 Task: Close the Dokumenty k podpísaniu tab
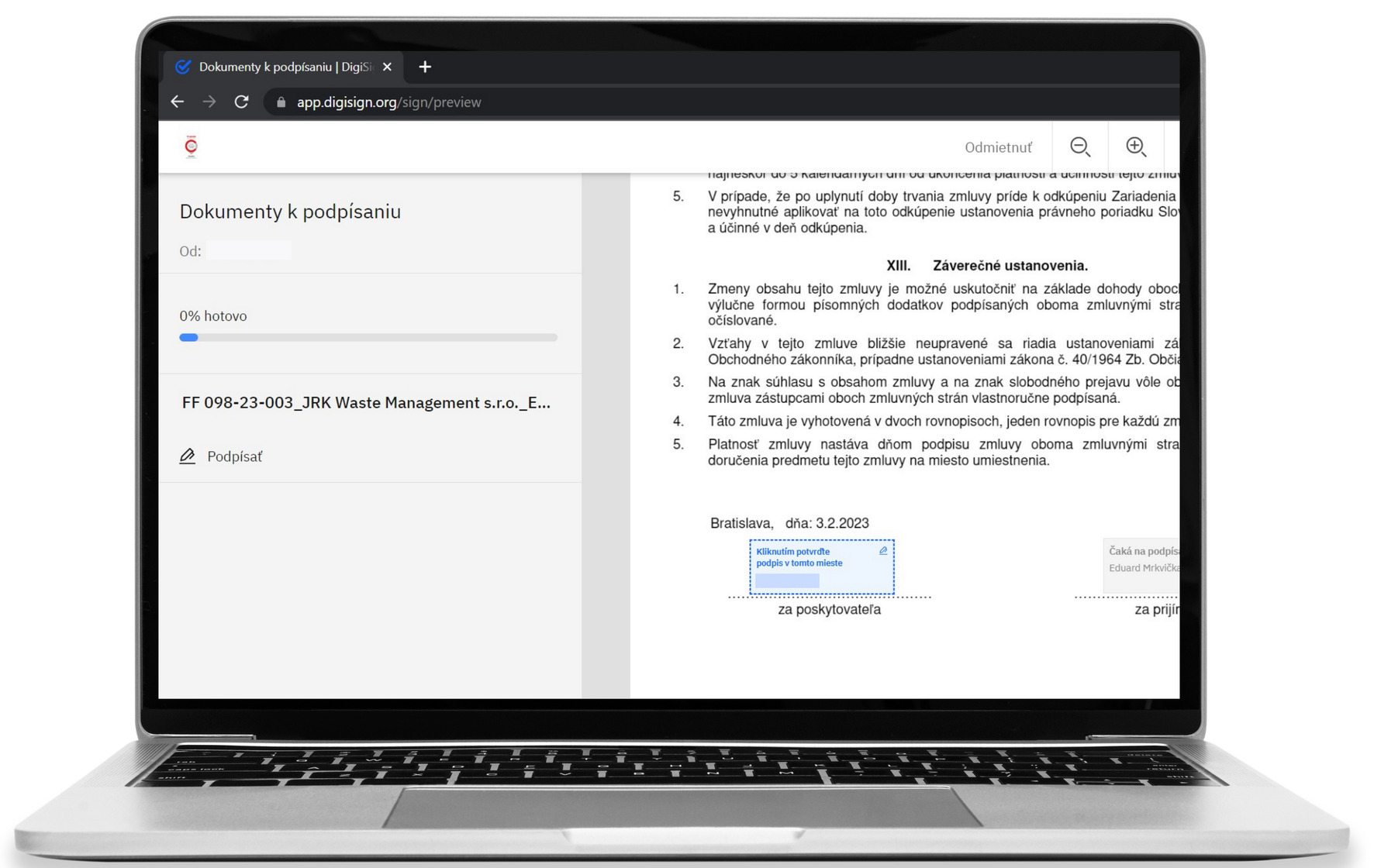tap(387, 67)
